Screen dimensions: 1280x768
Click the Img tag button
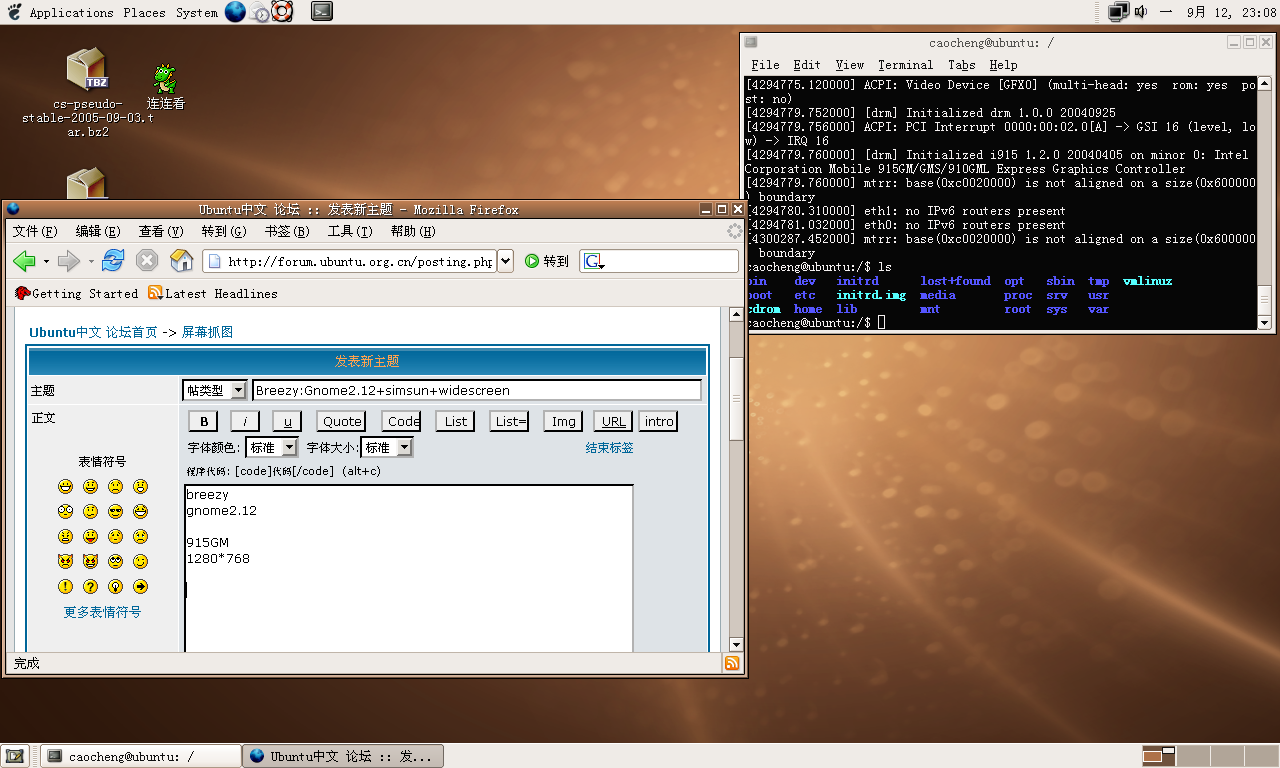click(x=564, y=421)
